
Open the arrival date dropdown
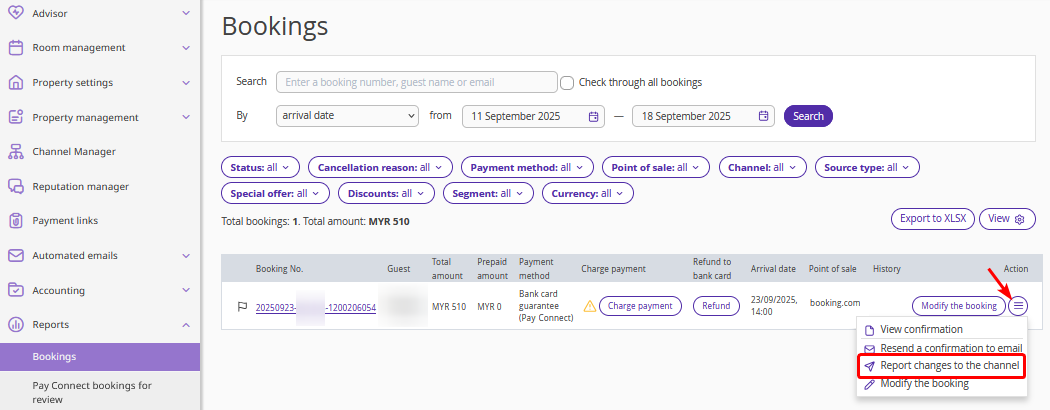coord(347,116)
